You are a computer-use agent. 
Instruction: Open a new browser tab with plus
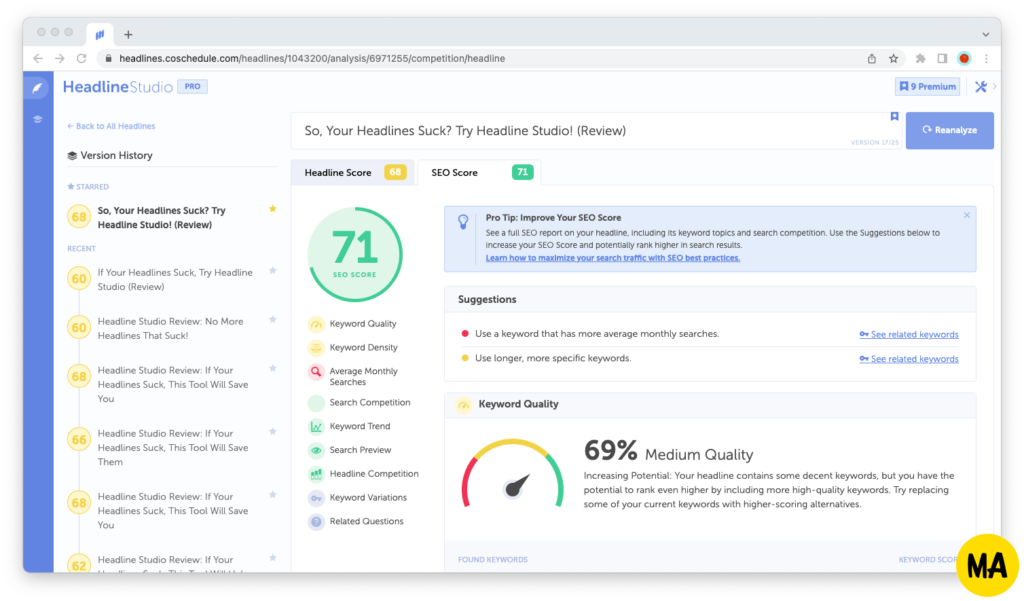128,34
